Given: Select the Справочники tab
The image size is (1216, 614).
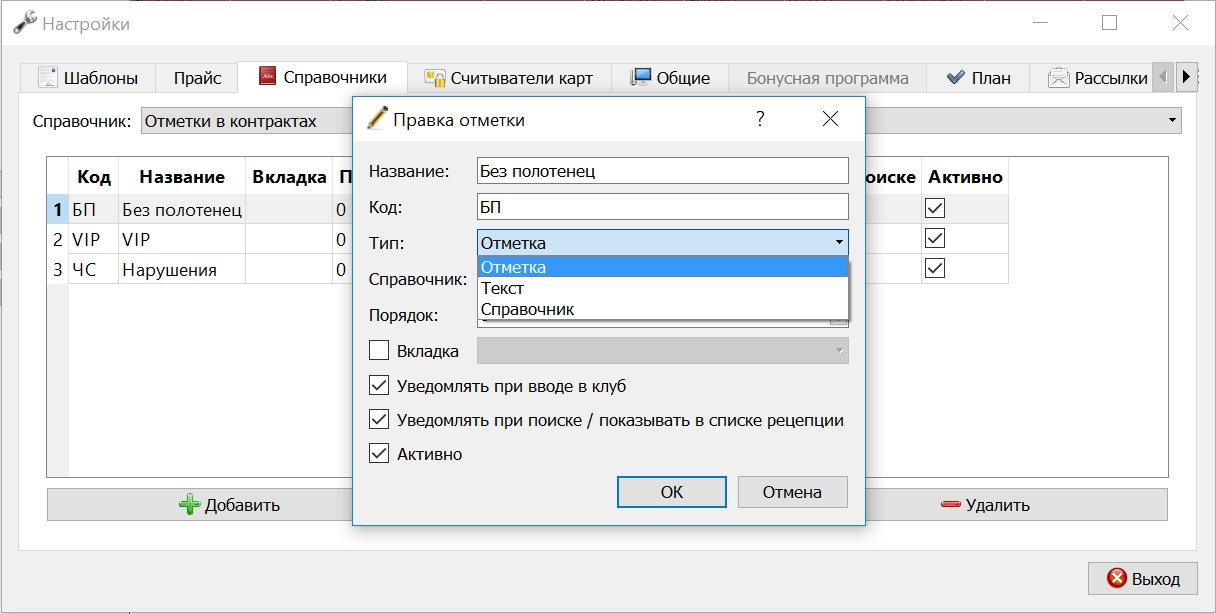Looking at the screenshot, I should pyautogui.click(x=324, y=77).
